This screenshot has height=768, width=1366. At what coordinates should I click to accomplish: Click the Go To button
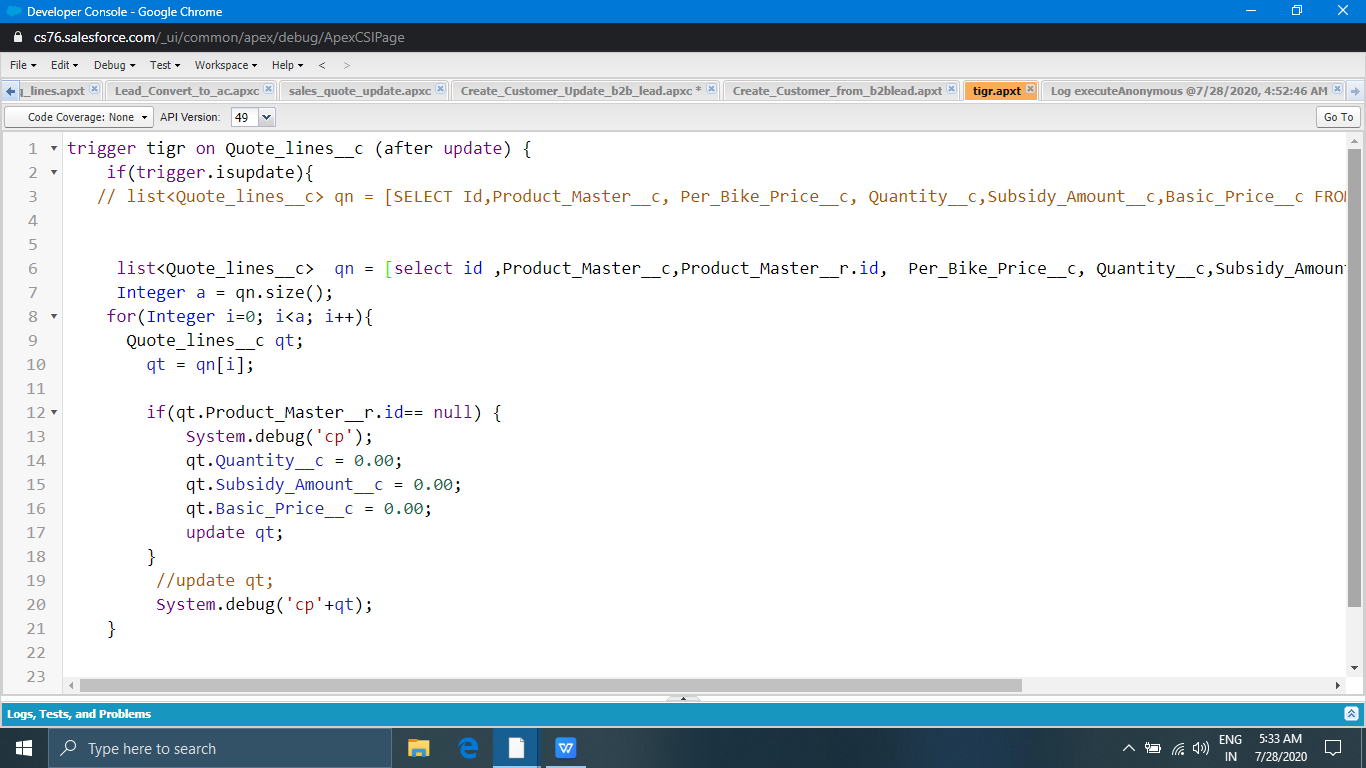pos(1338,117)
